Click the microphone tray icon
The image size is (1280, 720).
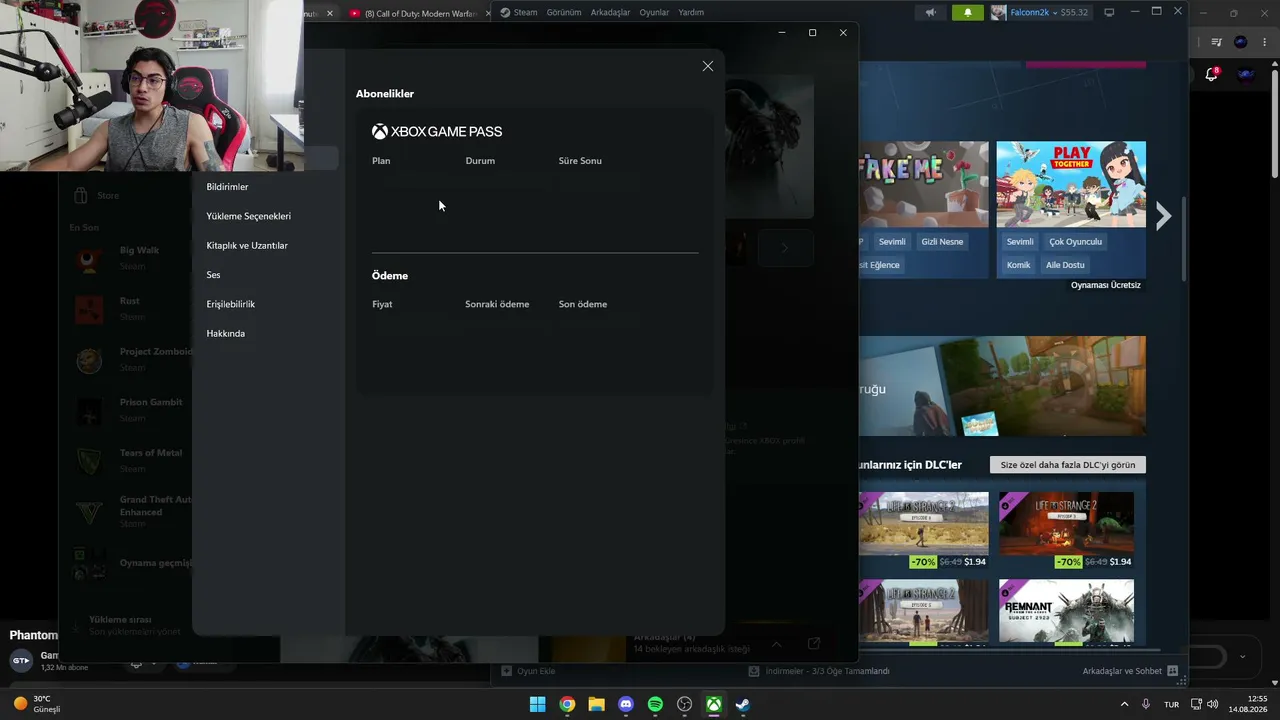pyautogui.click(x=1146, y=704)
